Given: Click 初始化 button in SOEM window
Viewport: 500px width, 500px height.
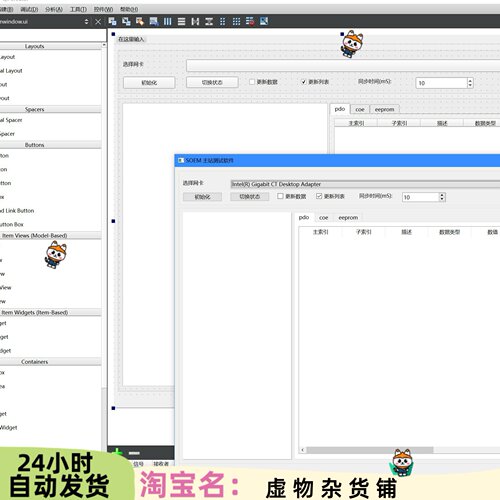Looking at the screenshot, I should (x=202, y=197).
